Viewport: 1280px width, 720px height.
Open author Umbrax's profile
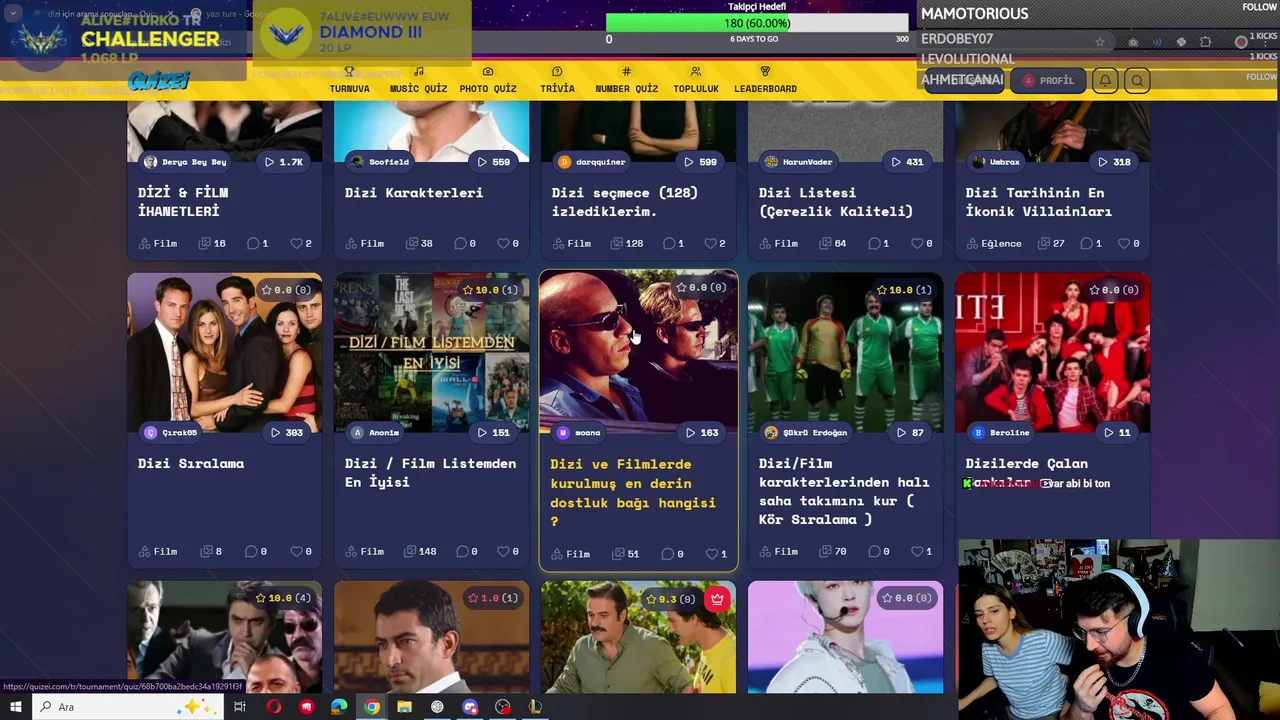click(996, 161)
